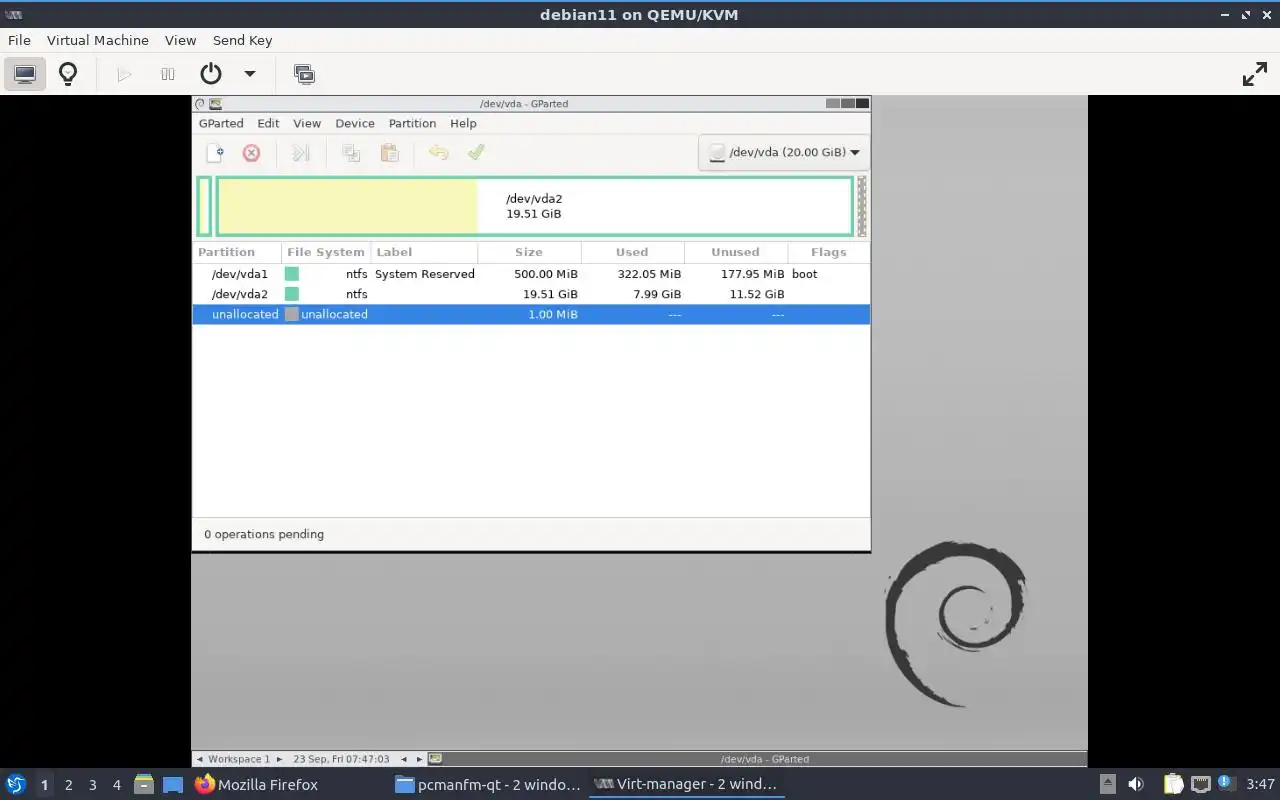Go to previous workspace arrow in guest panel
Viewport: 1280px width, 800px height.
point(200,759)
